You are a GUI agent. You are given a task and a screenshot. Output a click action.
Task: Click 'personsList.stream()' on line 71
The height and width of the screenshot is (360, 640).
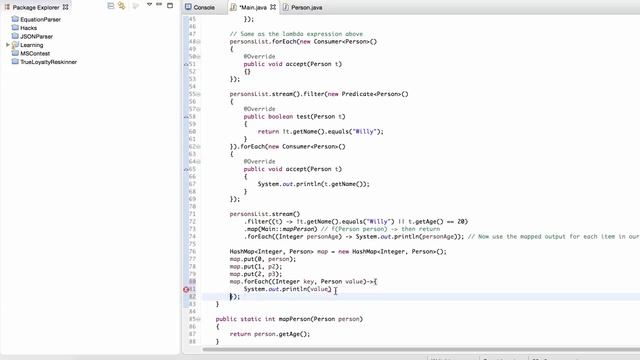[x=264, y=214]
